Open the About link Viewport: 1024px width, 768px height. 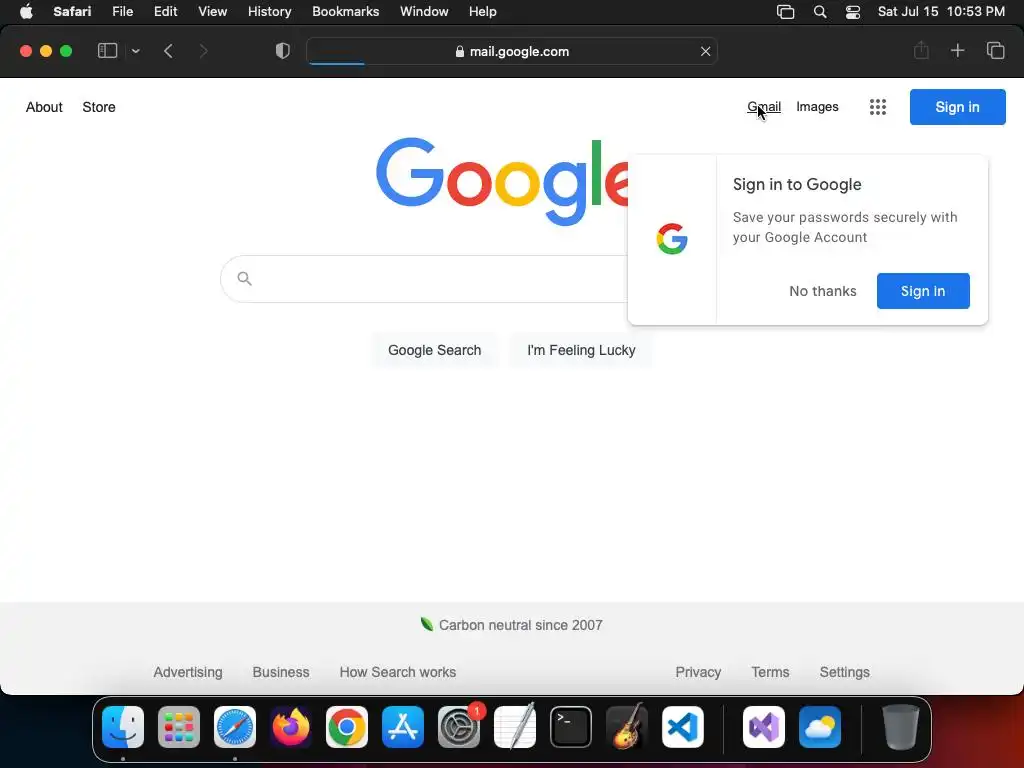coord(44,107)
